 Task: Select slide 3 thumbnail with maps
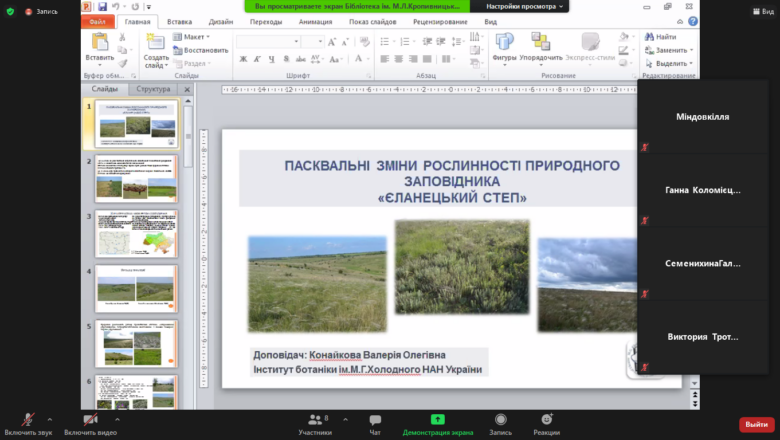[136, 234]
